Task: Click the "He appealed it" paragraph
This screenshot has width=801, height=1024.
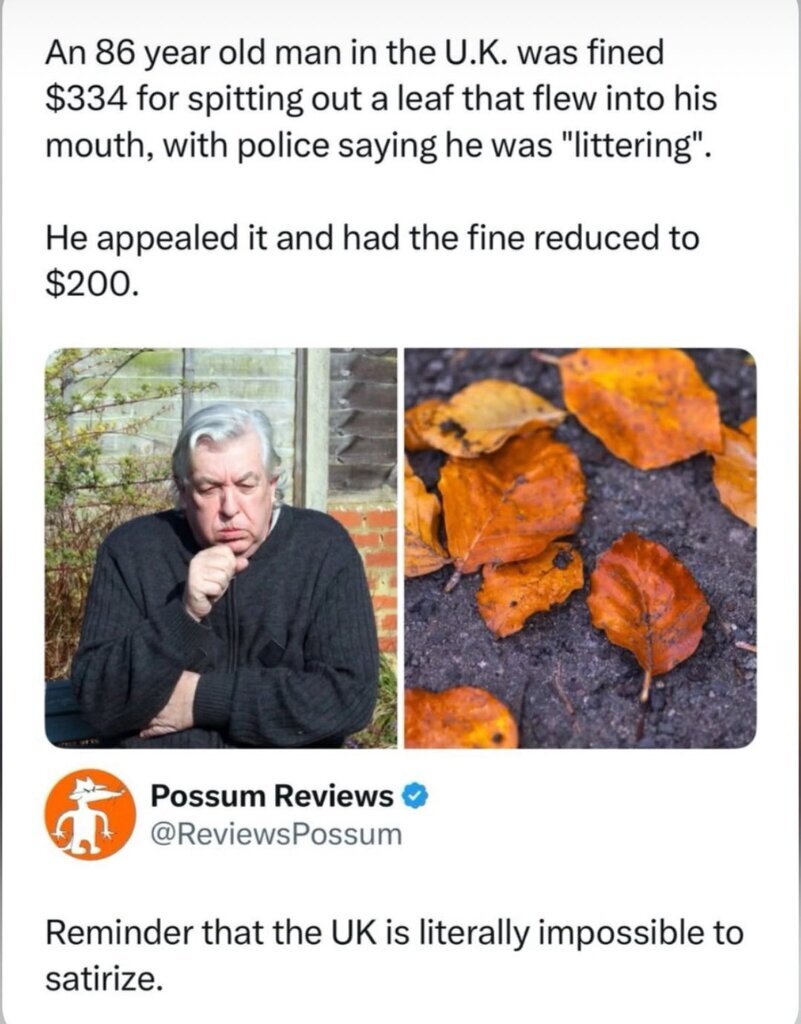Action: pyautogui.click(x=372, y=261)
